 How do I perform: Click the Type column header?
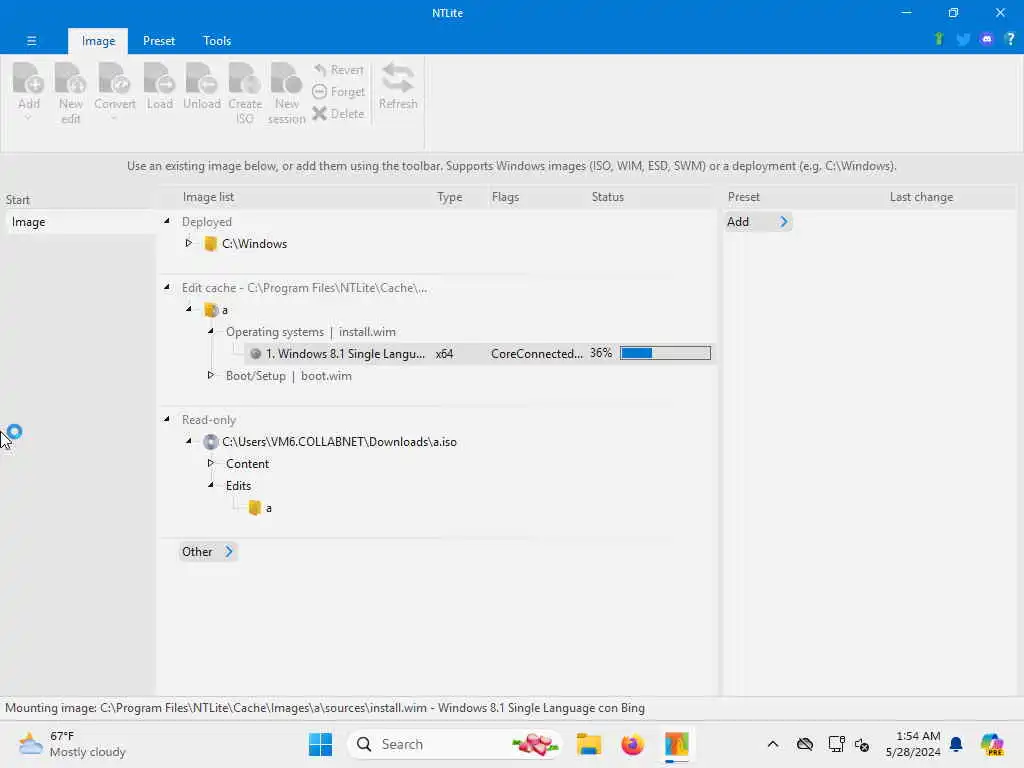(x=449, y=197)
